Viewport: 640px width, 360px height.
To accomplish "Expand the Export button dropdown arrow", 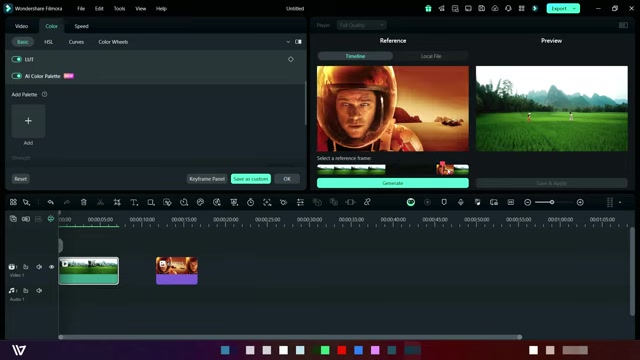I will coord(574,8).
